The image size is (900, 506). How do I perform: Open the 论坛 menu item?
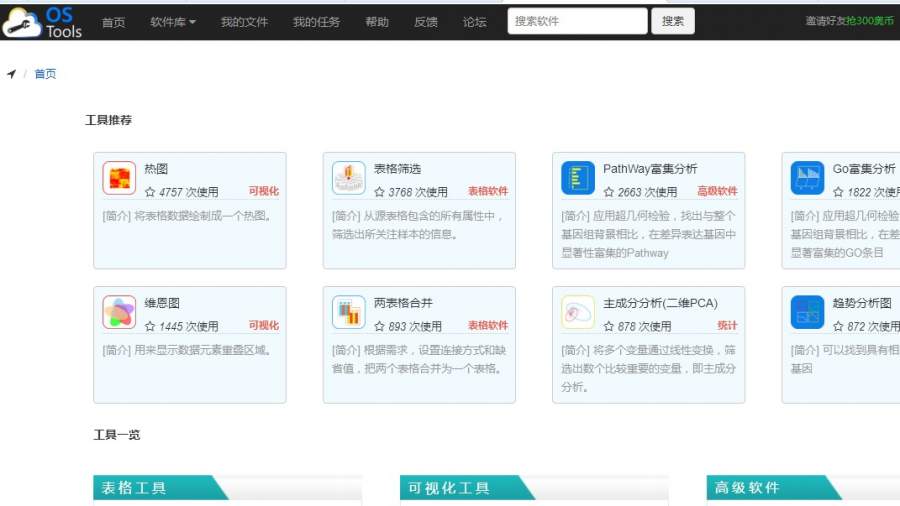pos(475,22)
